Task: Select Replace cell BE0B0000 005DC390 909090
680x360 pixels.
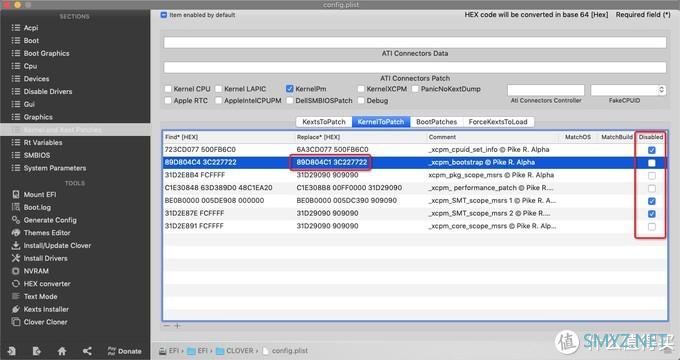Action: coord(347,200)
